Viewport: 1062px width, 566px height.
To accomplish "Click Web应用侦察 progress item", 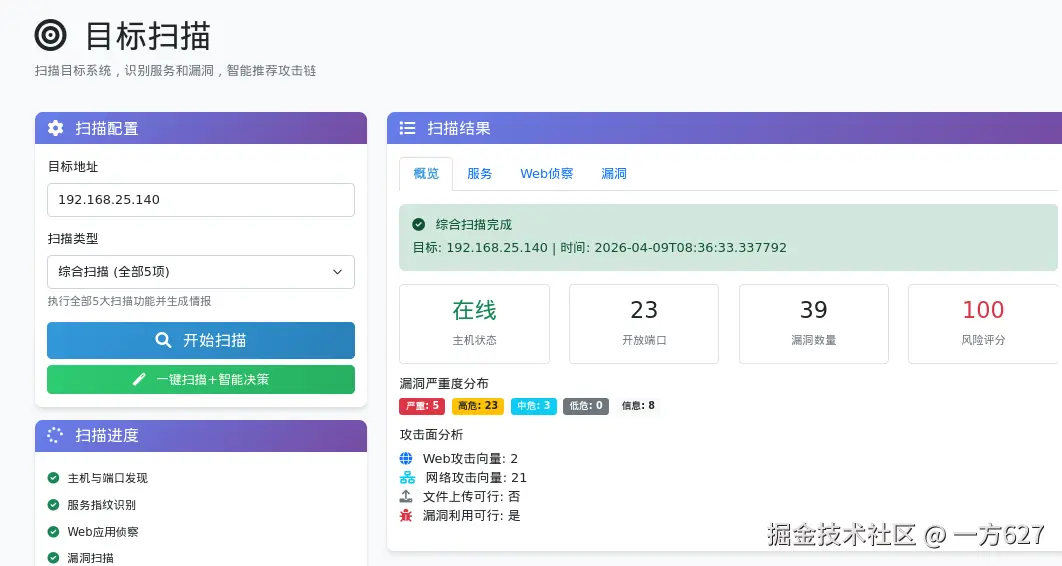I will 102,531.
